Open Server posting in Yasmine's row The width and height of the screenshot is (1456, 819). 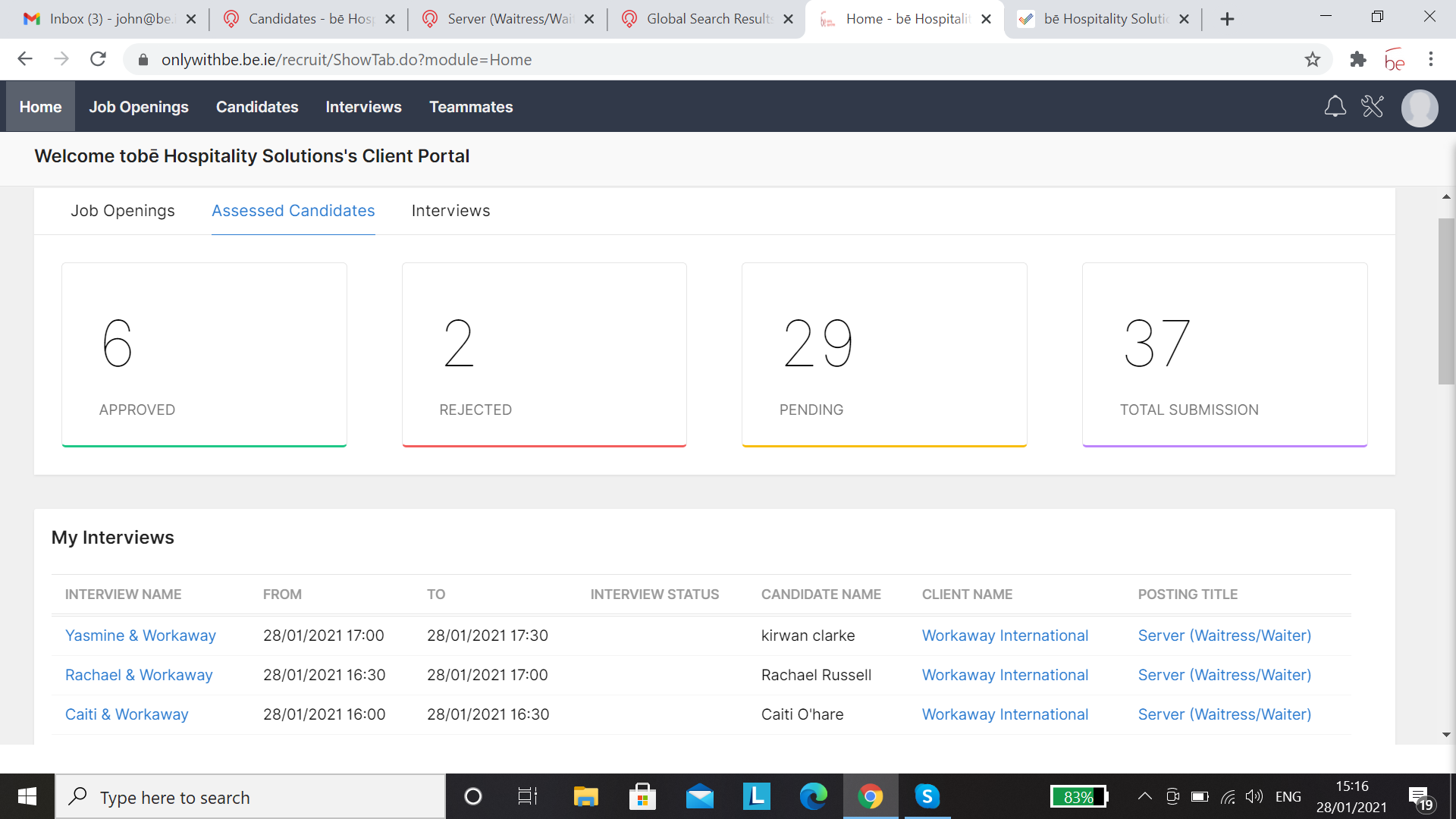pyautogui.click(x=1224, y=635)
